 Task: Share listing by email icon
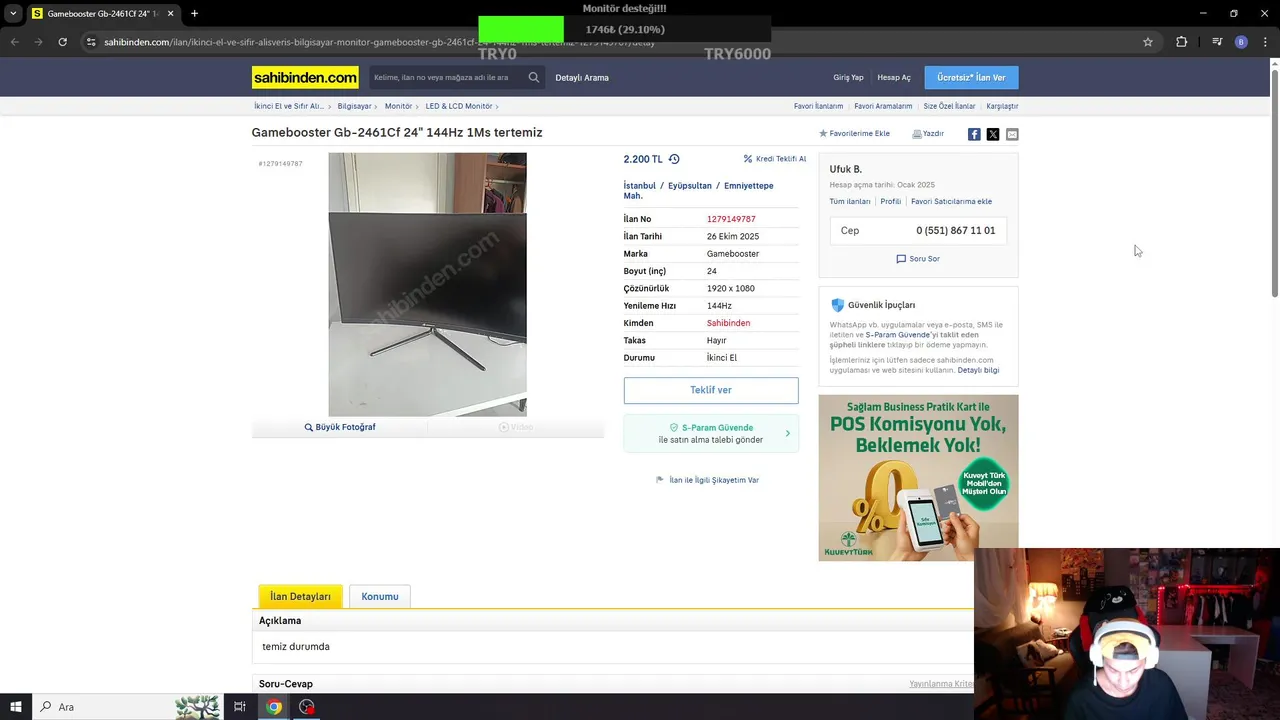(1012, 134)
